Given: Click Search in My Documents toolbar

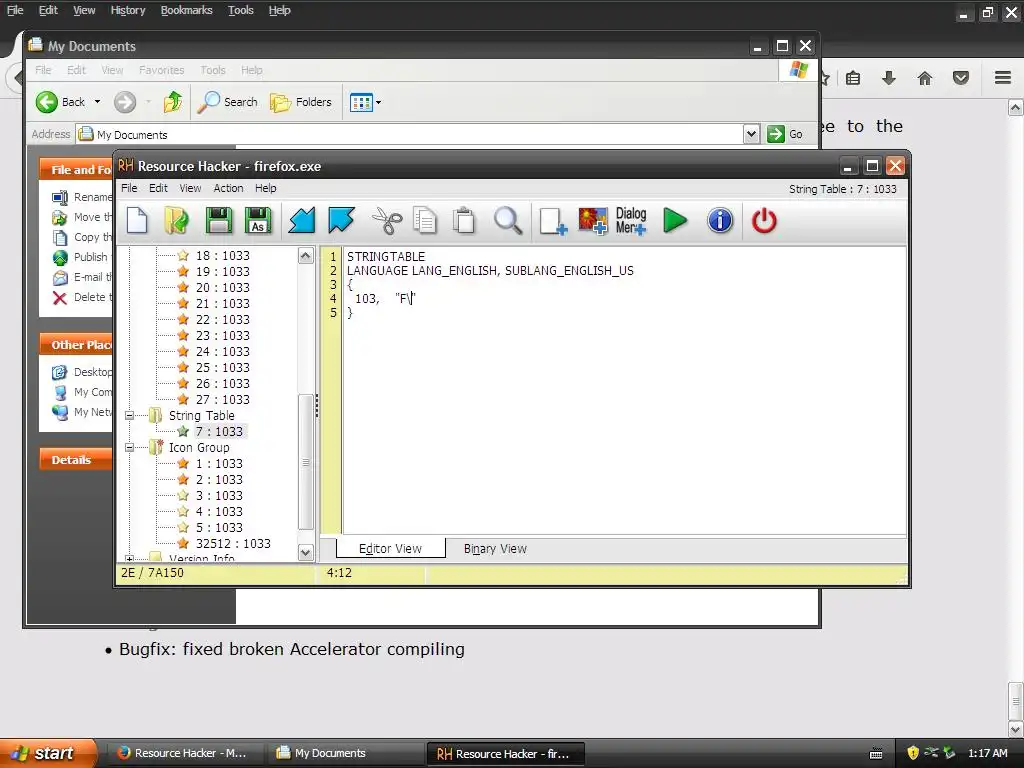Looking at the screenshot, I should click(x=228, y=102).
